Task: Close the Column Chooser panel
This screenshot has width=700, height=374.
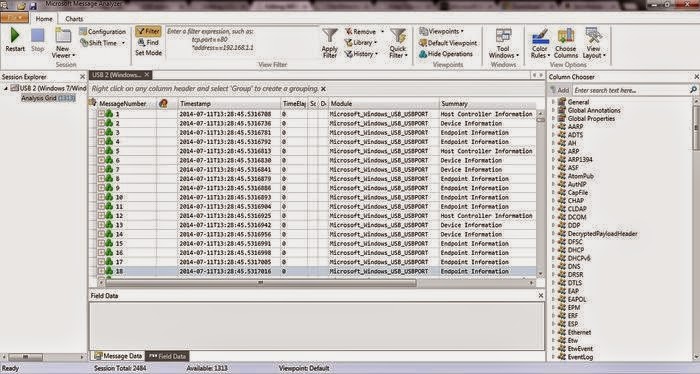Action: (696, 77)
